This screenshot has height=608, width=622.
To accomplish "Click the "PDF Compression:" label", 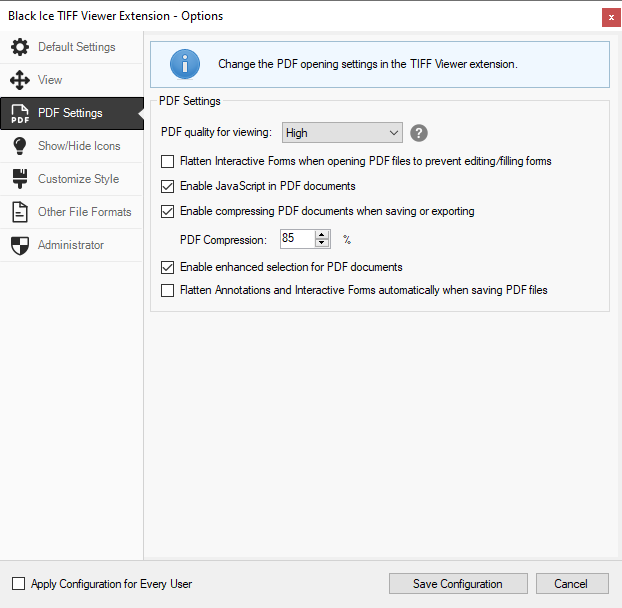I will (x=223, y=240).
